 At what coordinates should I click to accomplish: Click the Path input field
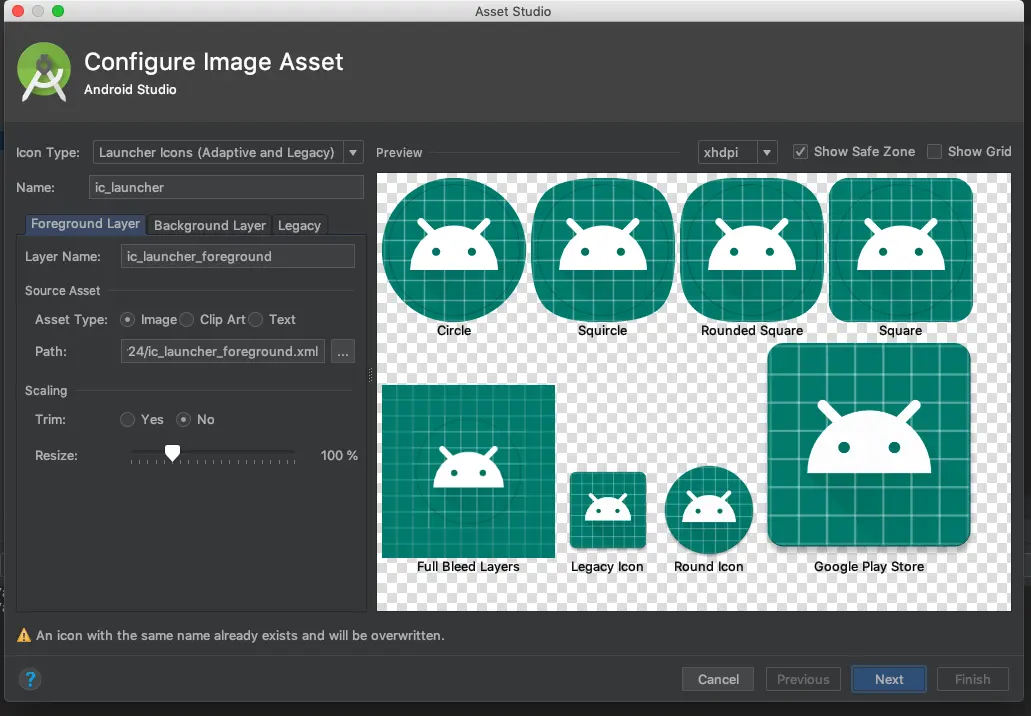click(223, 352)
